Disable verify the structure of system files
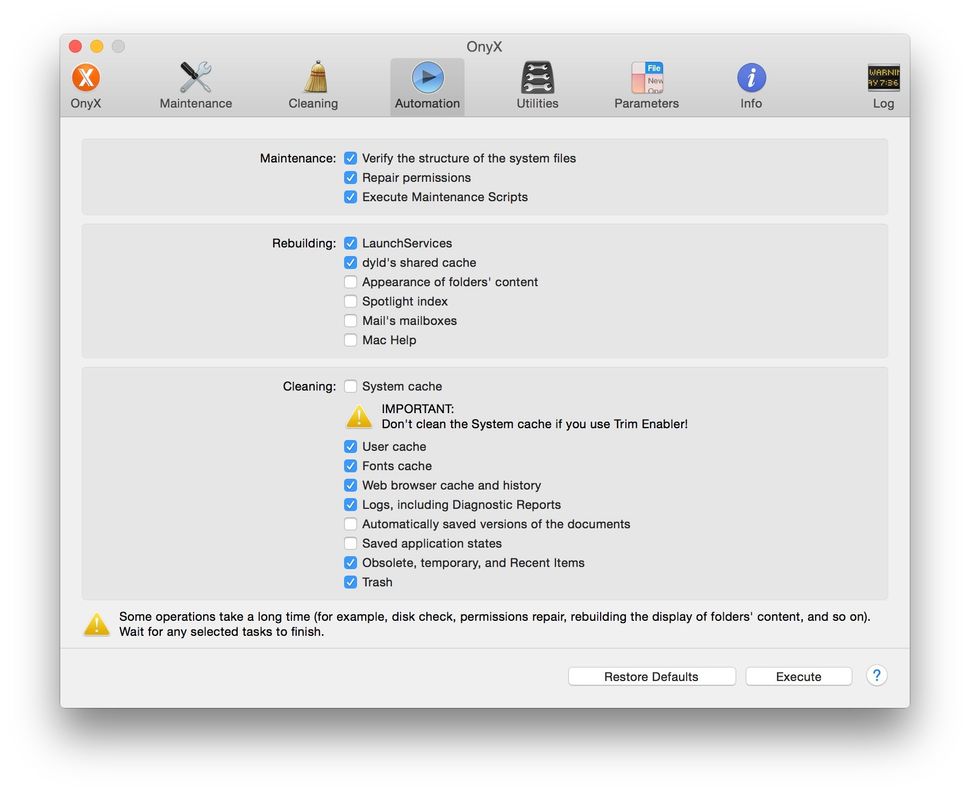This screenshot has height=794, width=970. (x=350, y=158)
